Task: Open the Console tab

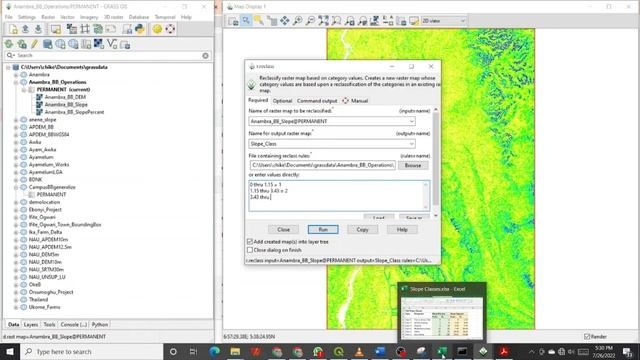Action: (73, 324)
